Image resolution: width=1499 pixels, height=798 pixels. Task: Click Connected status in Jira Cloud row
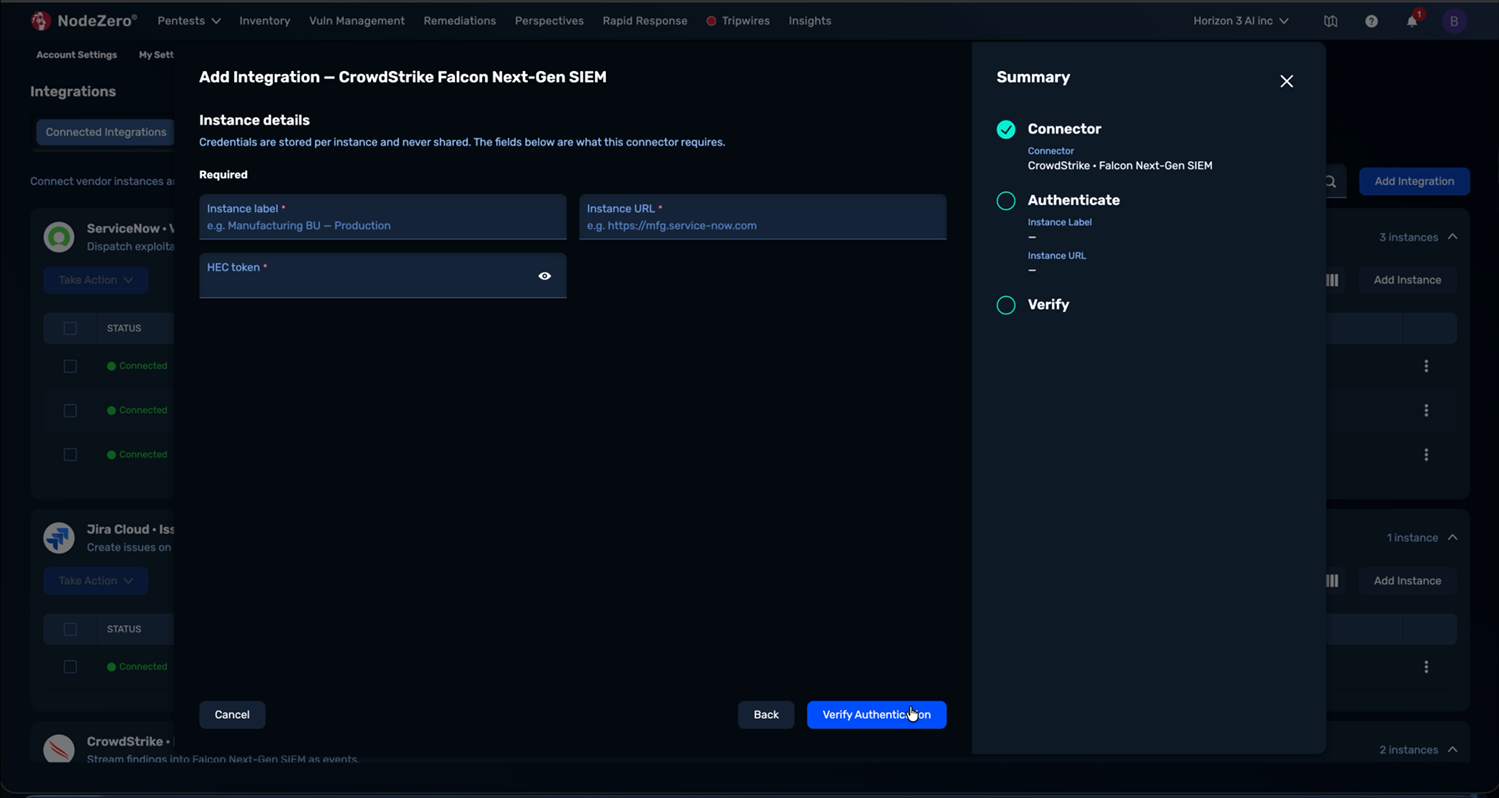[x=137, y=667]
